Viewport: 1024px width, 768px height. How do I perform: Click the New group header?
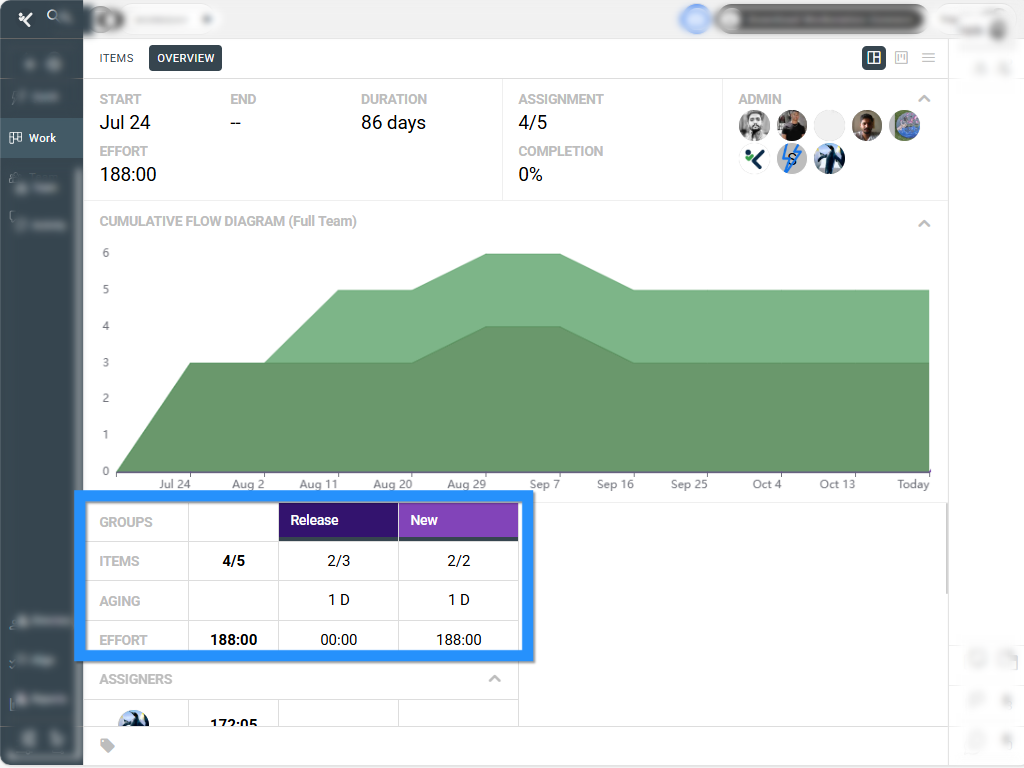458,521
